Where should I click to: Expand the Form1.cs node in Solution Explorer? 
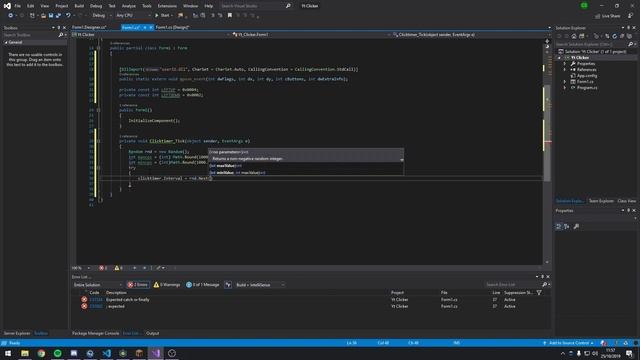pos(565,82)
